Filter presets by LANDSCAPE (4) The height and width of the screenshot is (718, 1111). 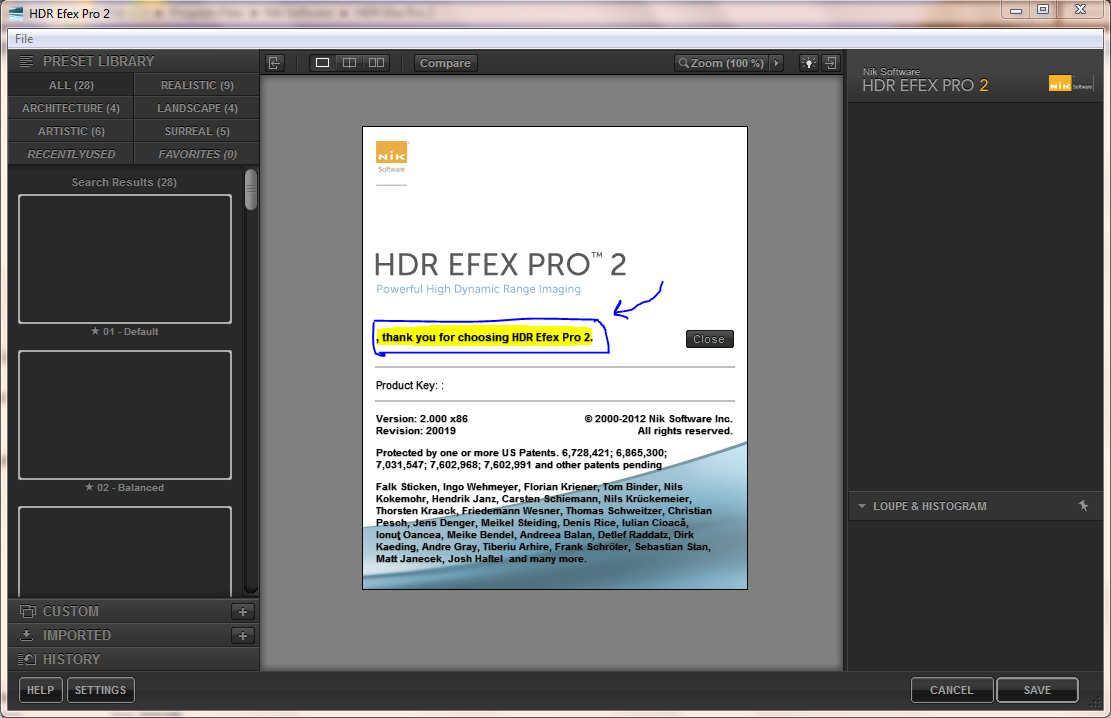[x=197, y=108]
